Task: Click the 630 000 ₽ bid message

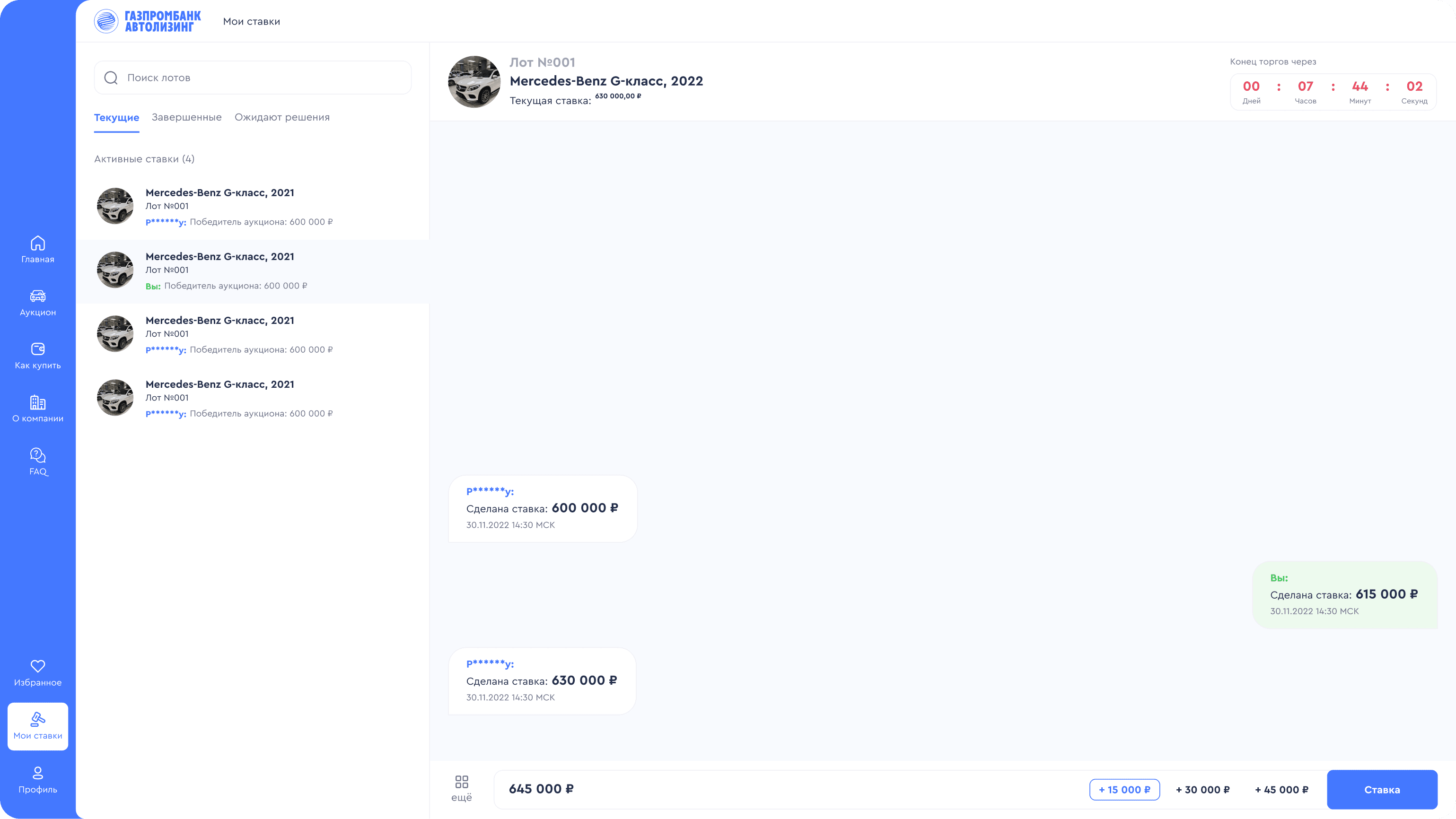Action: [542, 681]
